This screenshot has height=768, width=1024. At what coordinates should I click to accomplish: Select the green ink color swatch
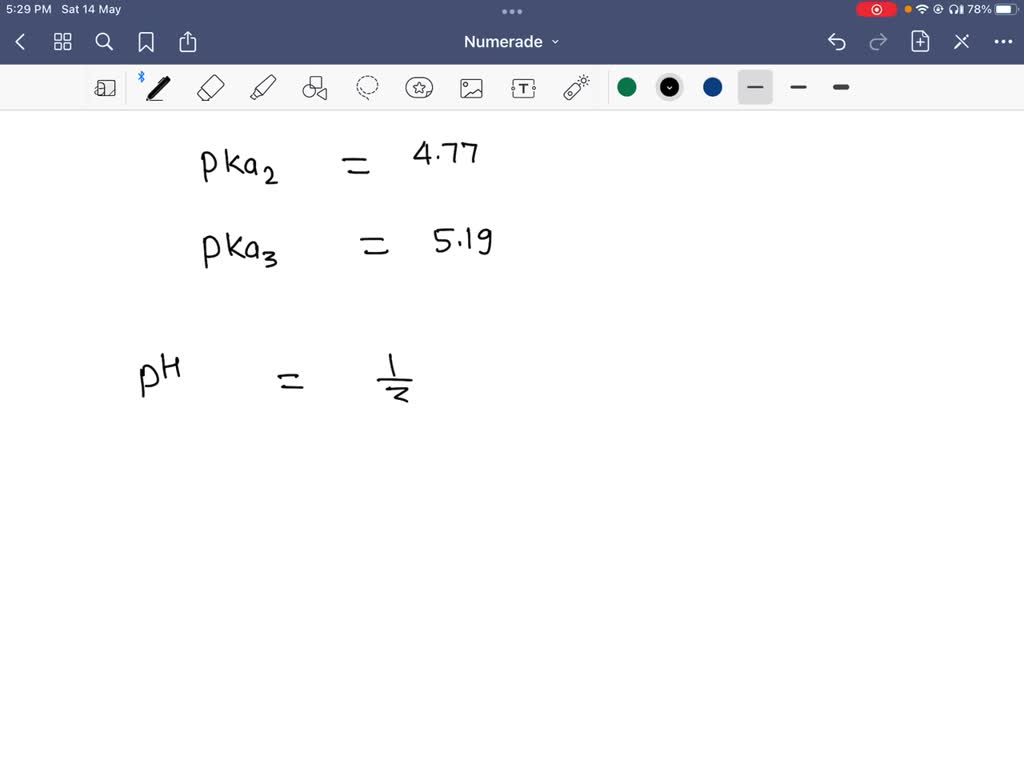(627, 87)
